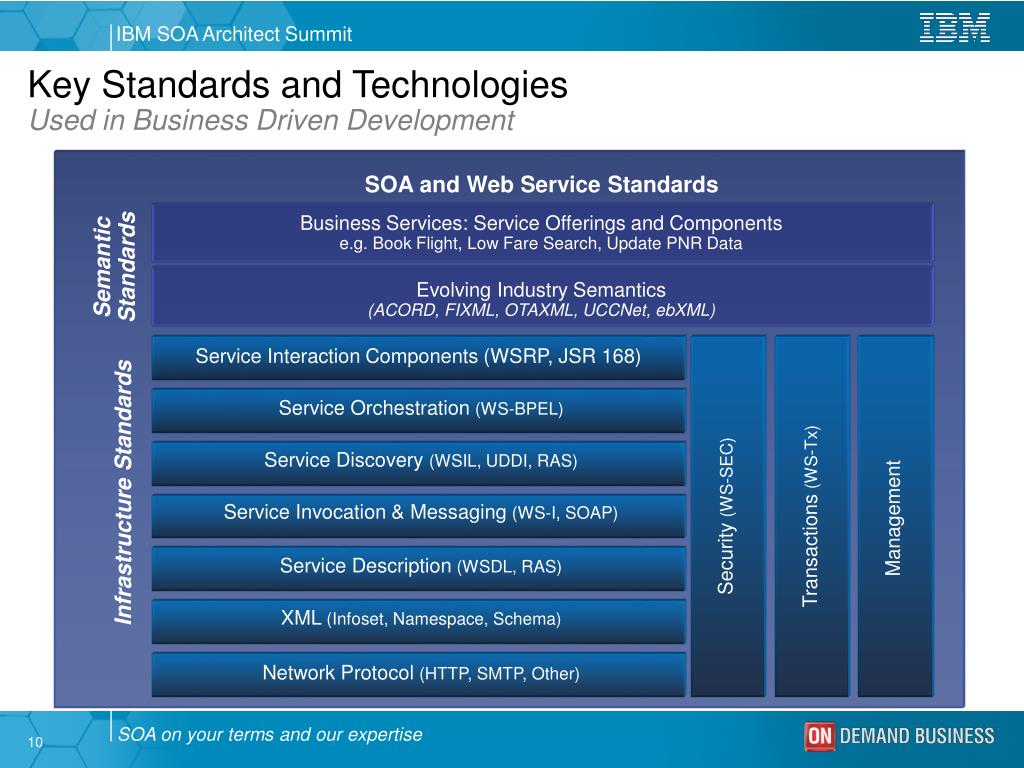Select the Service Orchestration (WS-BPEL) bar
This screenshot has height=768, width=1024.
[419, 410]
